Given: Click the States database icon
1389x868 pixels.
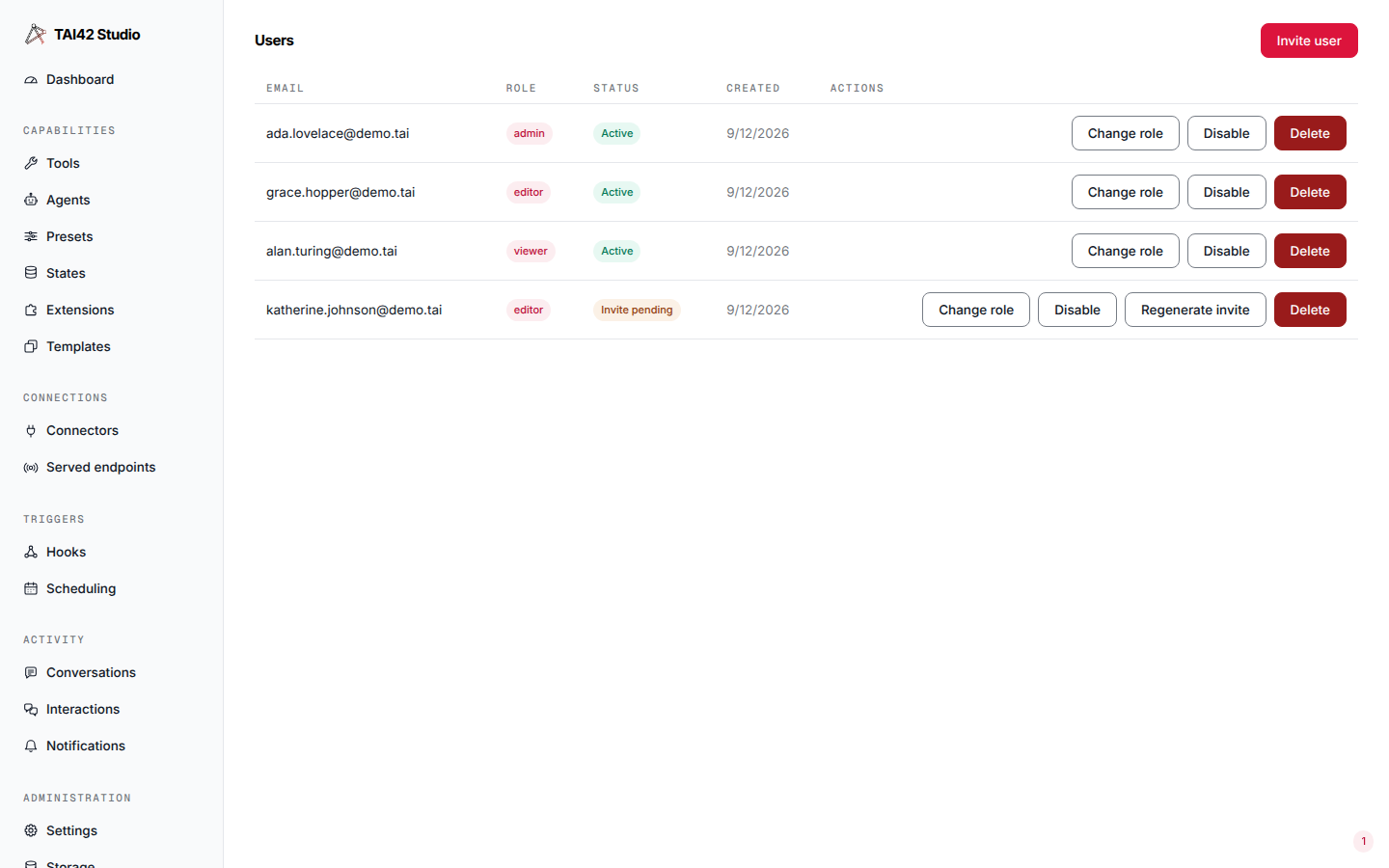Looking at the screenshot, I should pyautogui.click(x=31, y=274).
